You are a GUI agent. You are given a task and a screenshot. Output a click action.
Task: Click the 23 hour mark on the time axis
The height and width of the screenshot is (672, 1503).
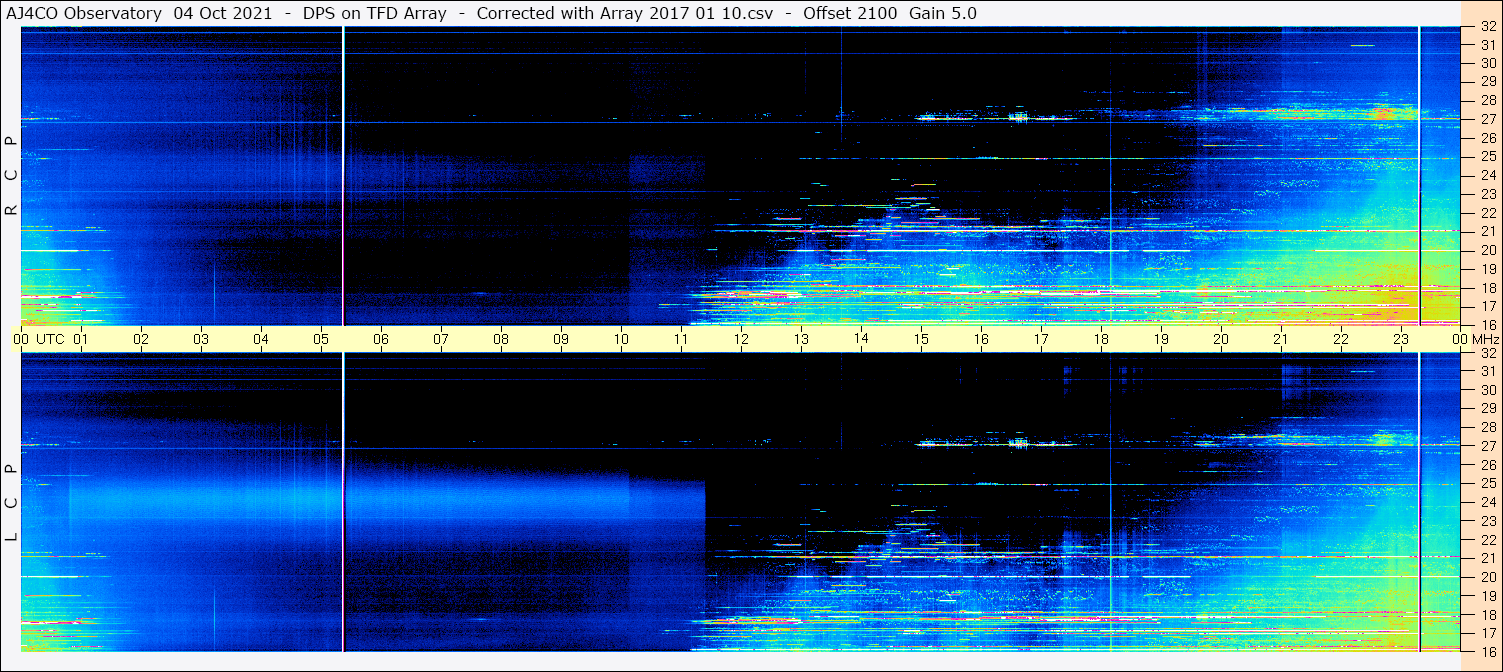1401,339
